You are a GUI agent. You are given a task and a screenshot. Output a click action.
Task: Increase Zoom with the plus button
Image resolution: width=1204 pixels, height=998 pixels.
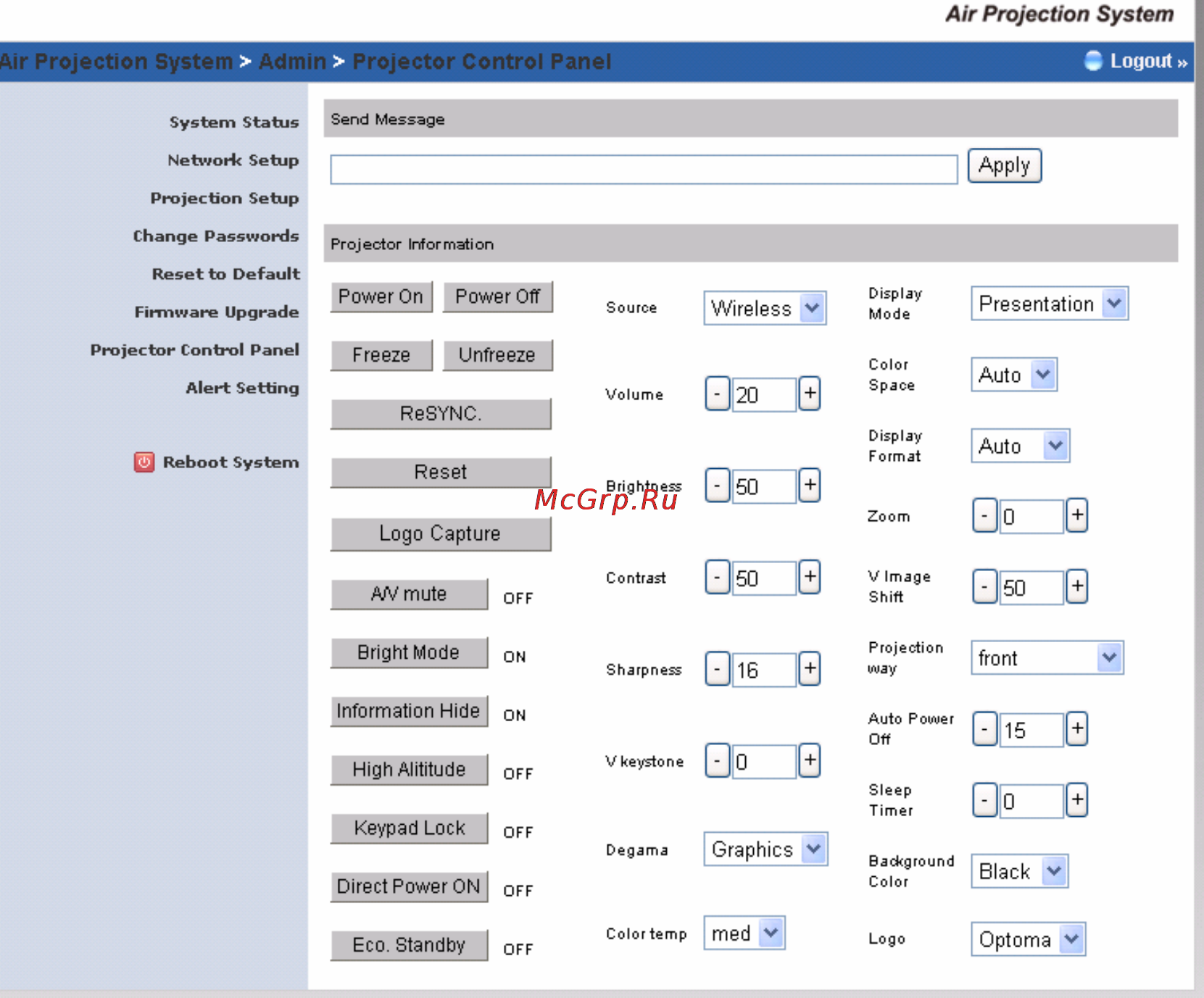tap(1077, 516)
